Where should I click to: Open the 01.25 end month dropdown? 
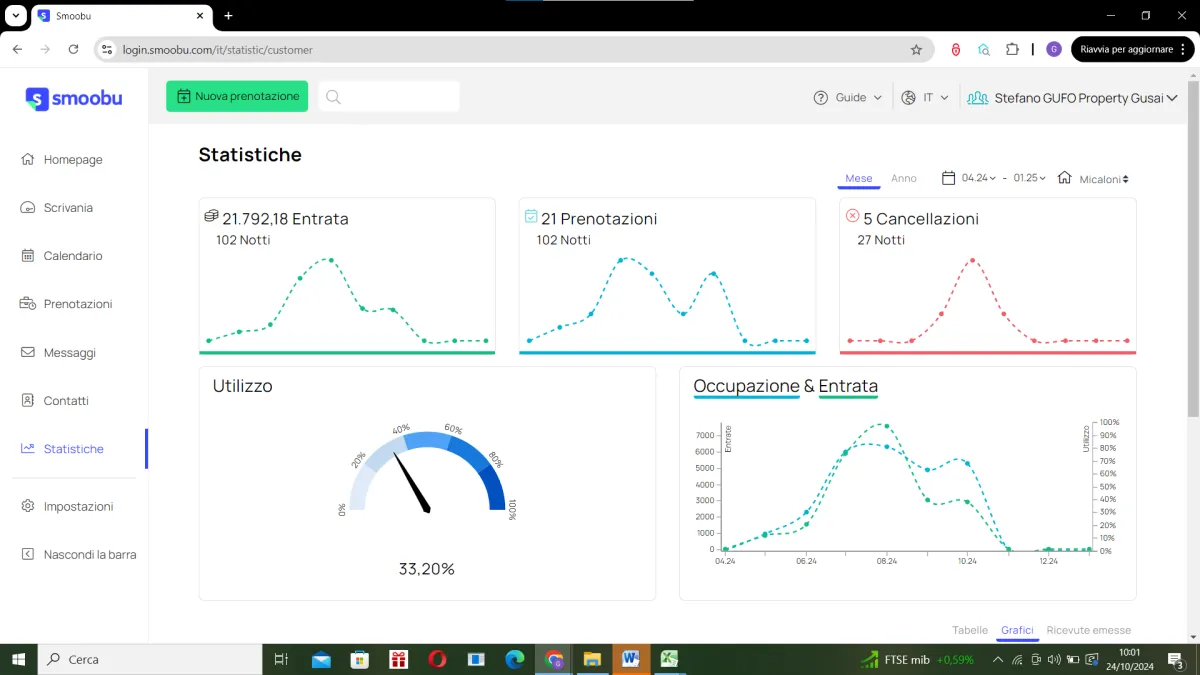1030,179
